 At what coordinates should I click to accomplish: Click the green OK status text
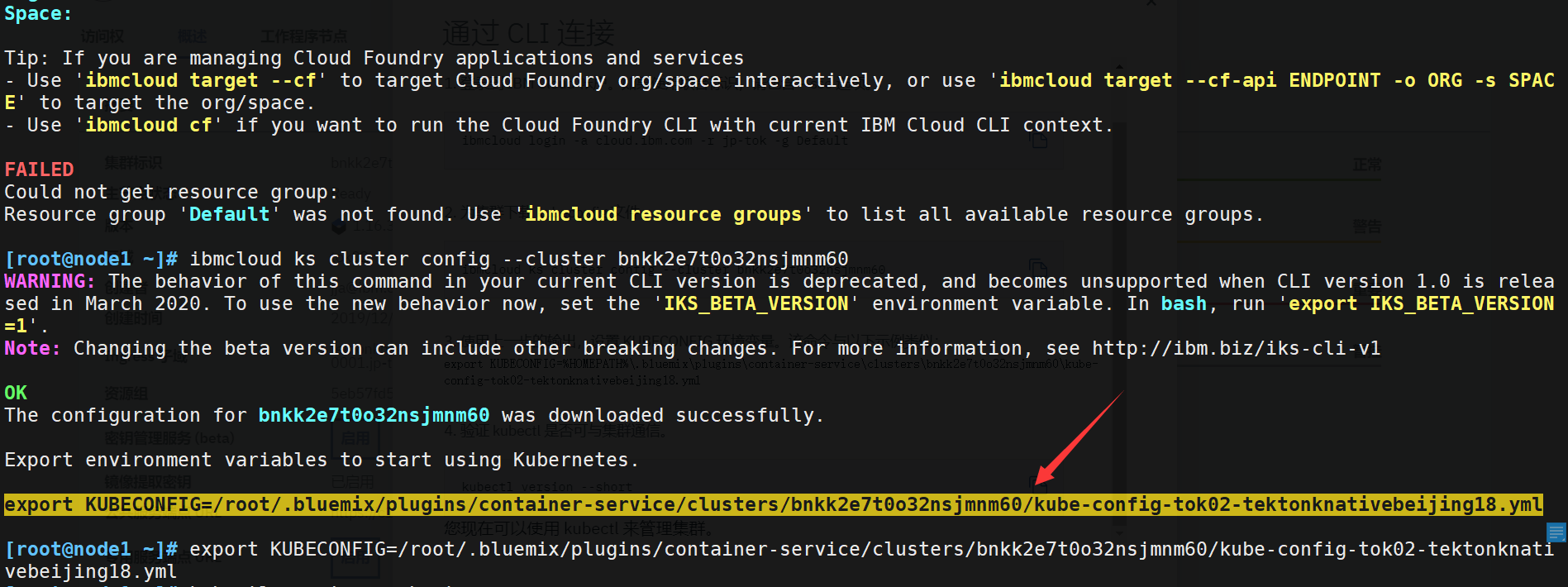pos(16,393)
